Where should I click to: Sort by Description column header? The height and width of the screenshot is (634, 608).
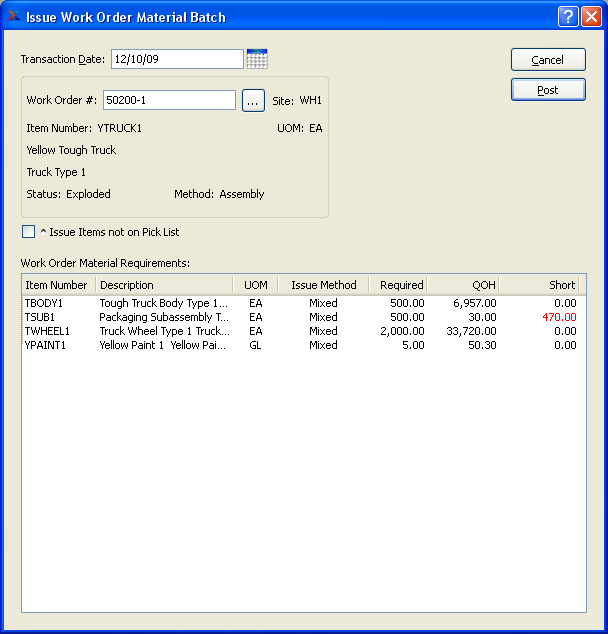164,285
